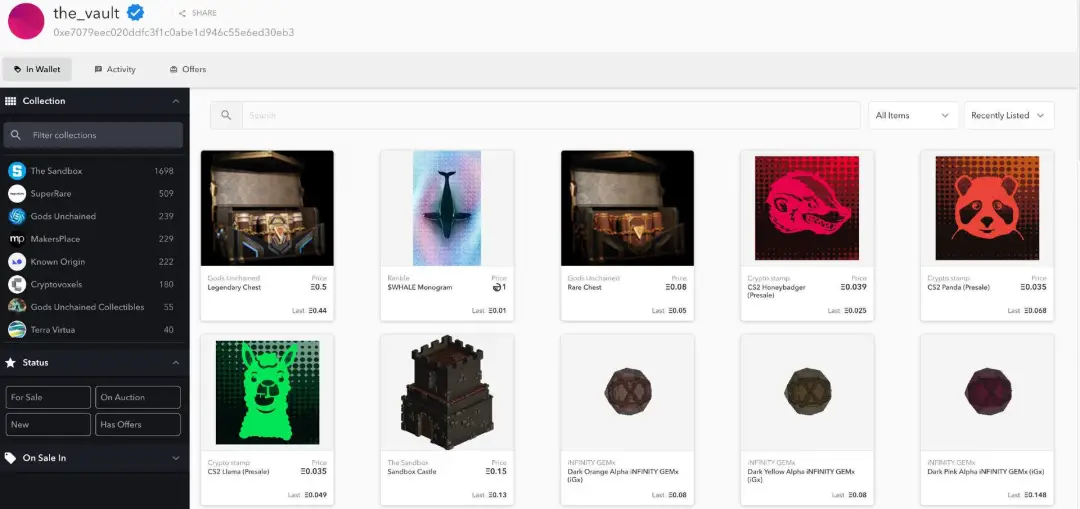Viewport: 1080px width, 509px height.
Task: Filter by Cryptovoxels collection name
Action: [x=55, y=284]
